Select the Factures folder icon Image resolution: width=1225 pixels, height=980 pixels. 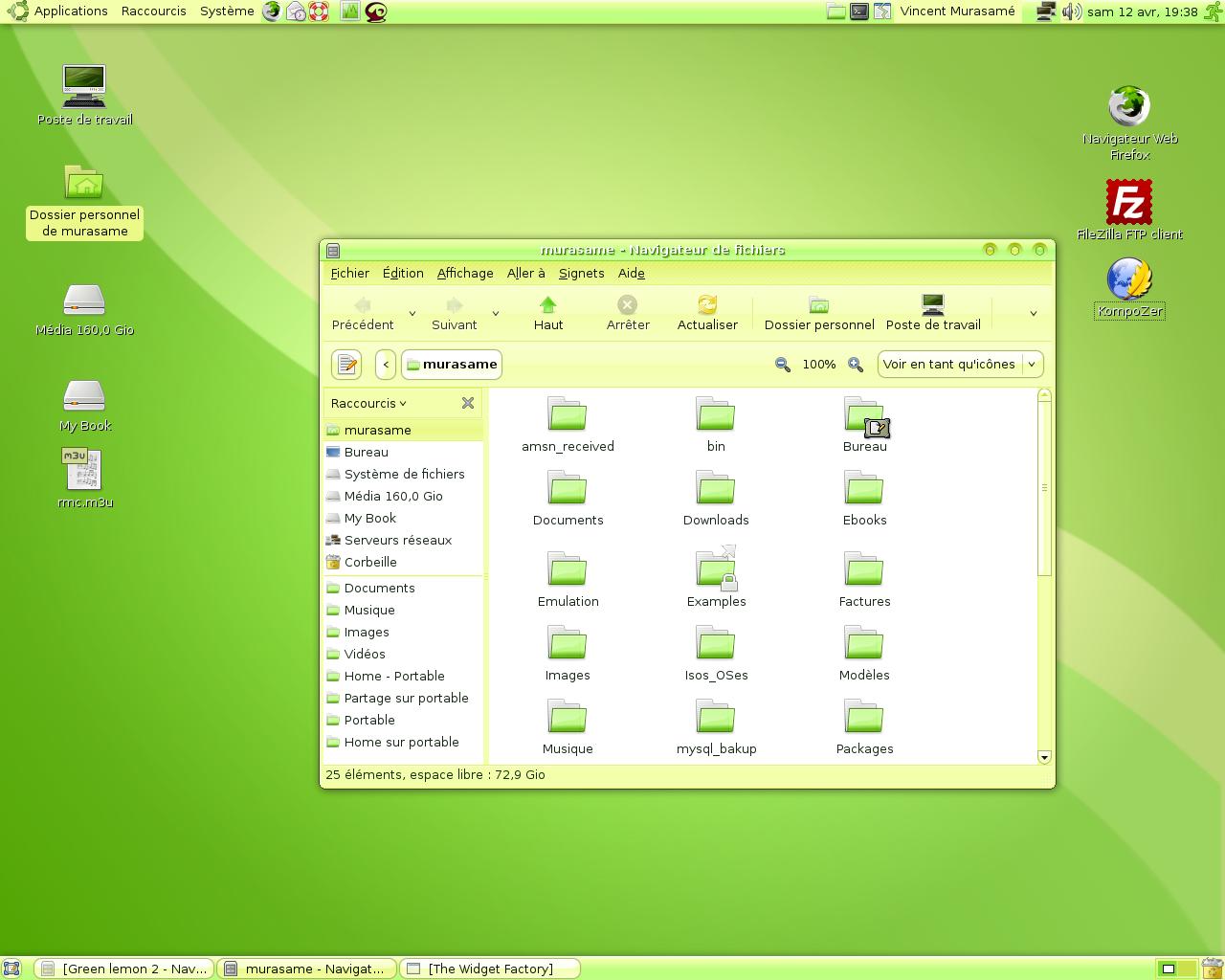[864, 569]
